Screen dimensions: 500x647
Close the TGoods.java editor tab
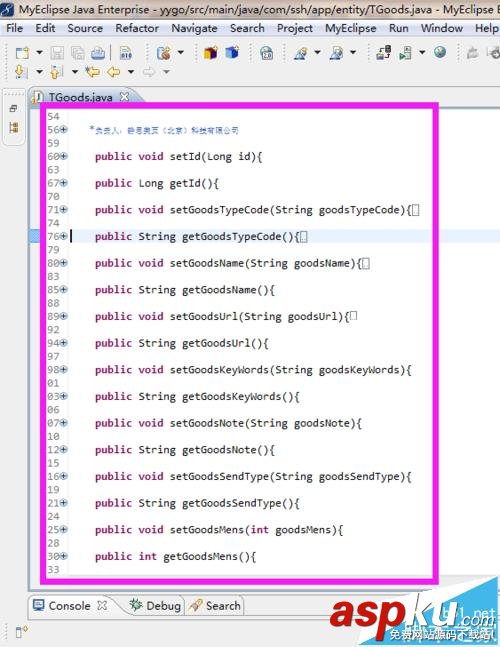(124, 97)
